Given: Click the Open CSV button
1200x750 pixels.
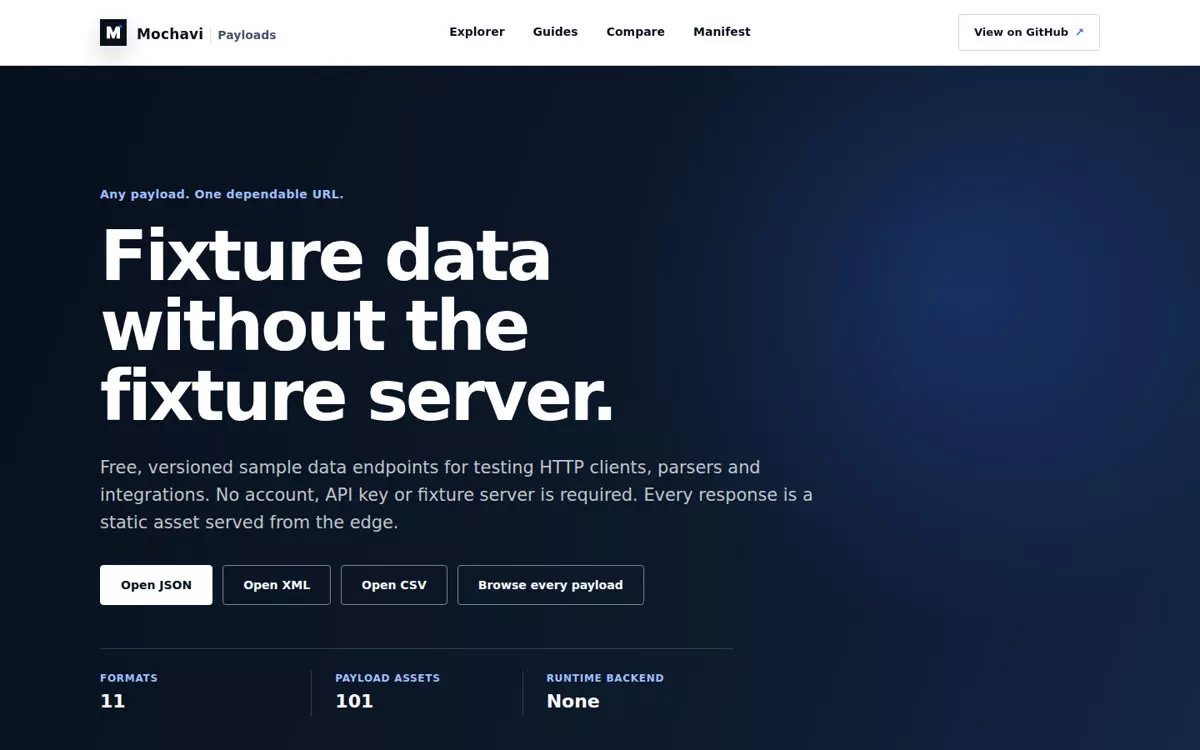Looking at the screenshot, I should (x=394, y=585).
